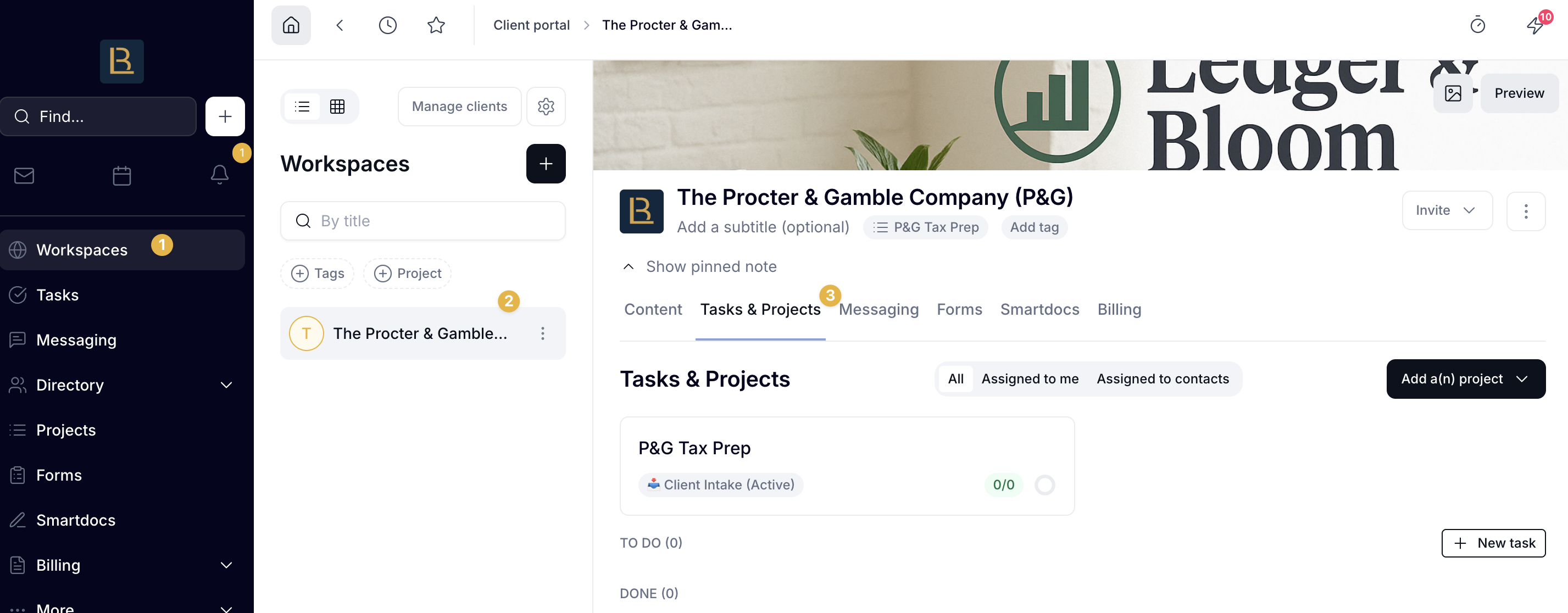This screenshot has width=1568, height=613.
Task: Open the Invite dropdown
Action: [x=1447, y=210]
